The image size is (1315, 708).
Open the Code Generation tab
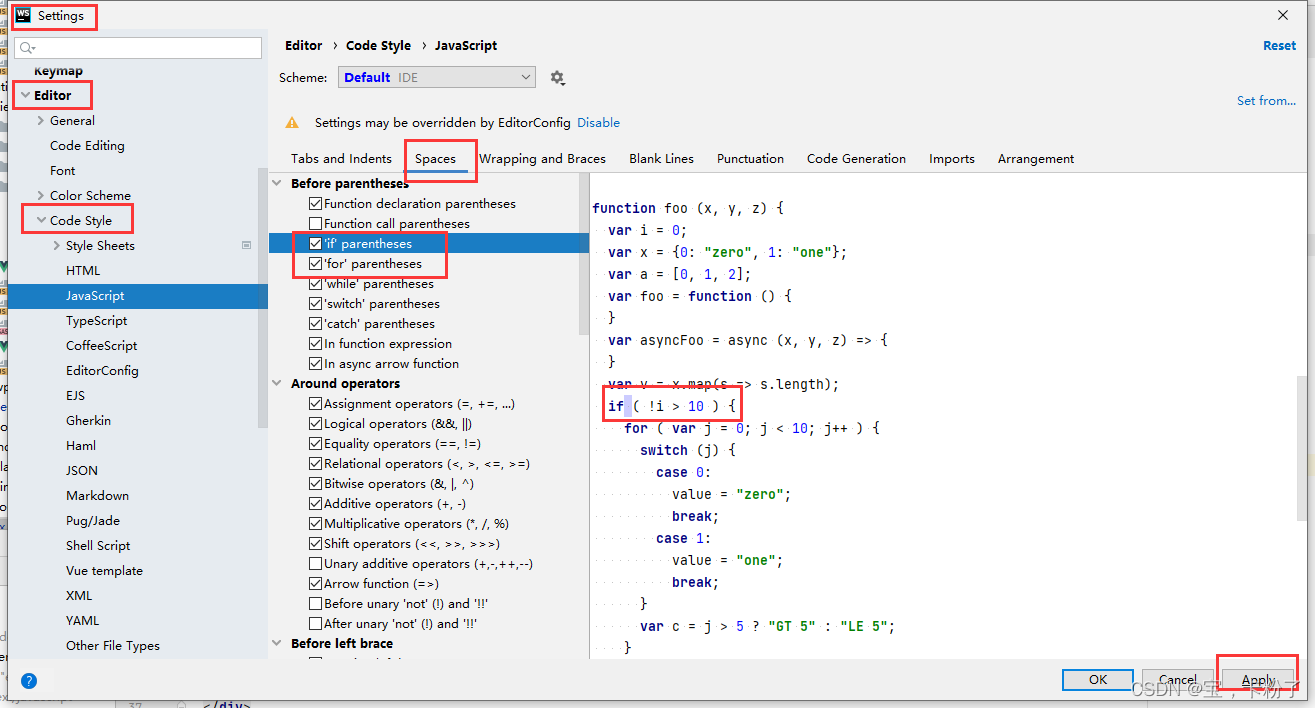pos(856,159)
